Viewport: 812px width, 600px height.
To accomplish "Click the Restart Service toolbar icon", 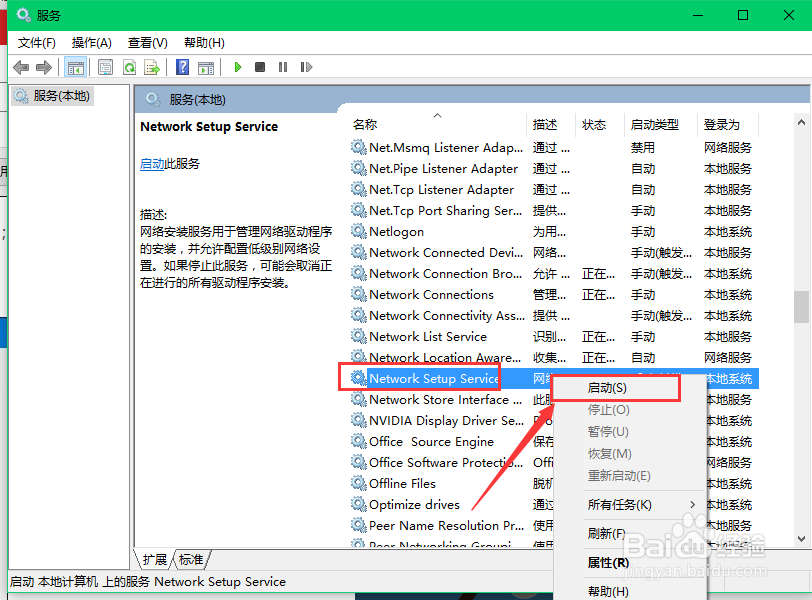I will [306, 67].
